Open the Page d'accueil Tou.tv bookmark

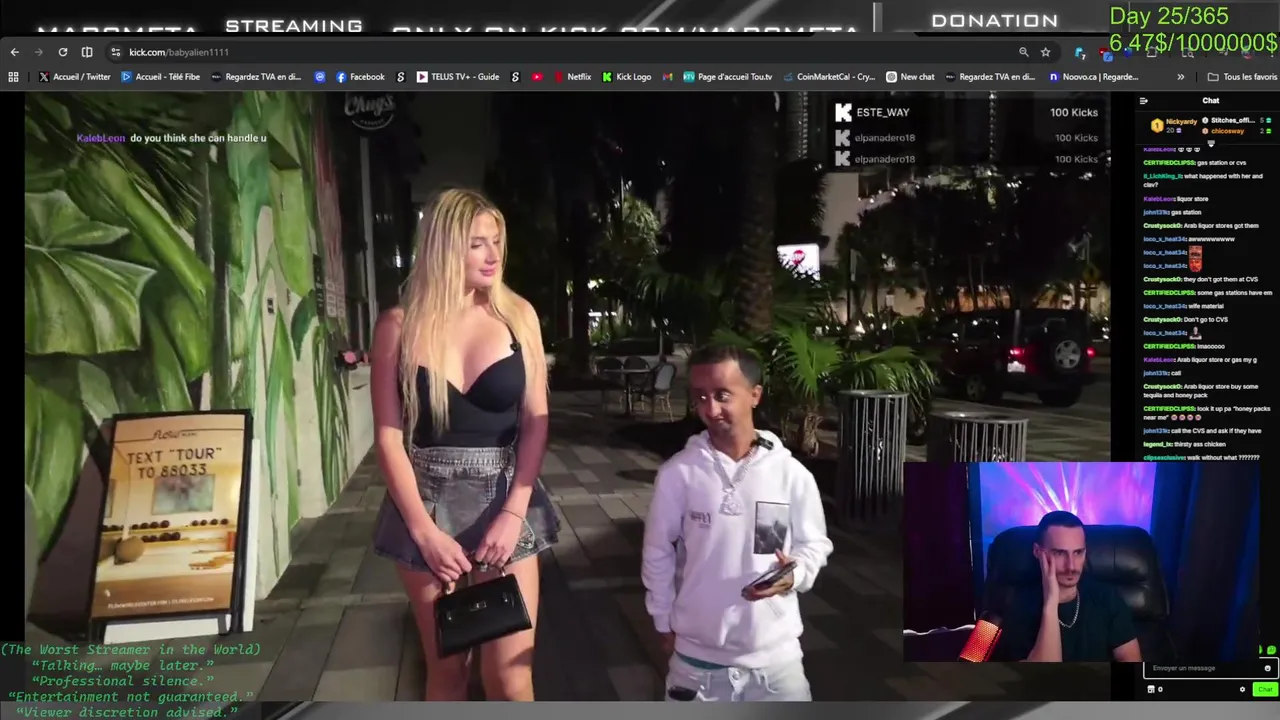[728, 77]
